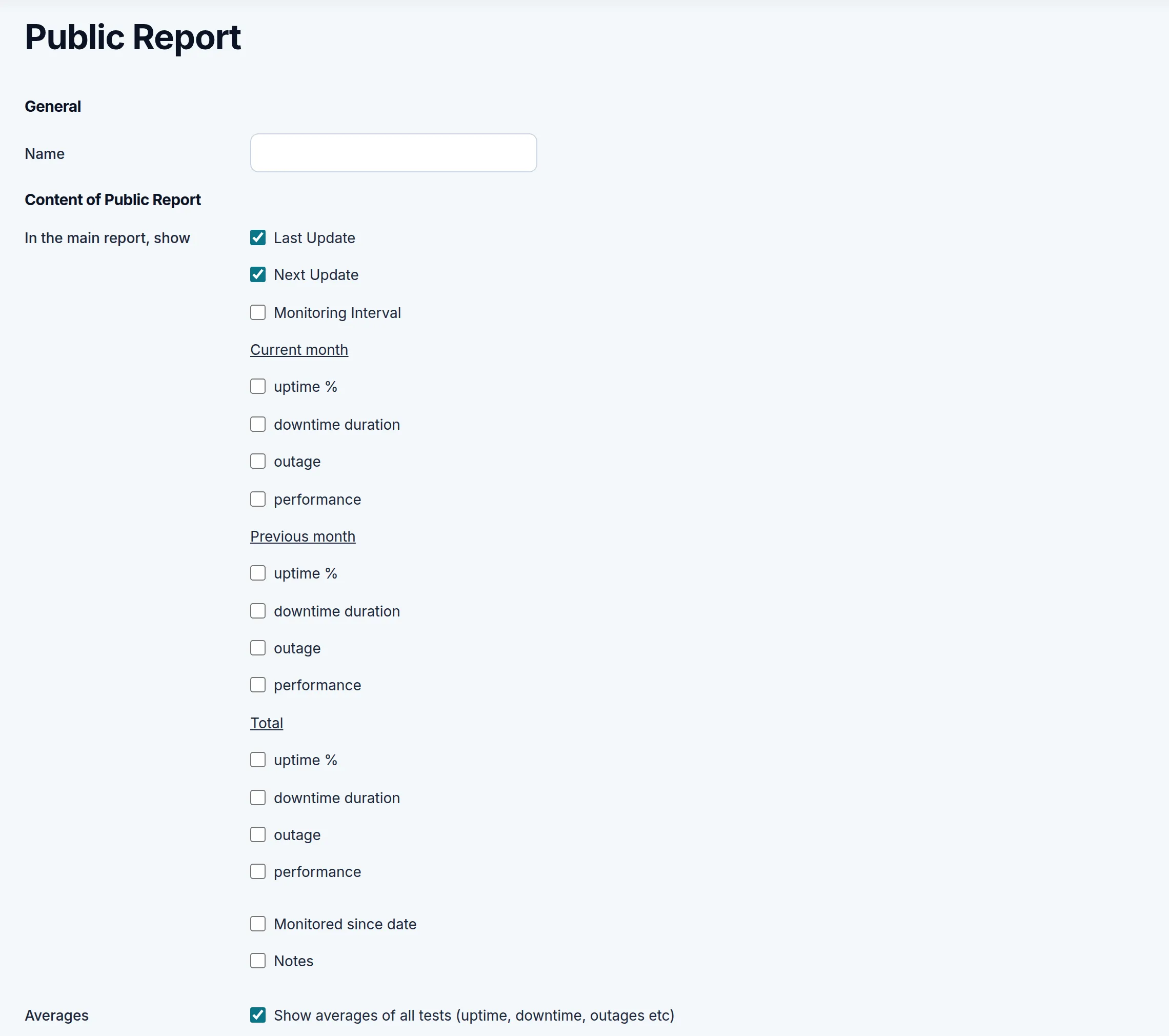Click the Name input field

tap(393, 153)
